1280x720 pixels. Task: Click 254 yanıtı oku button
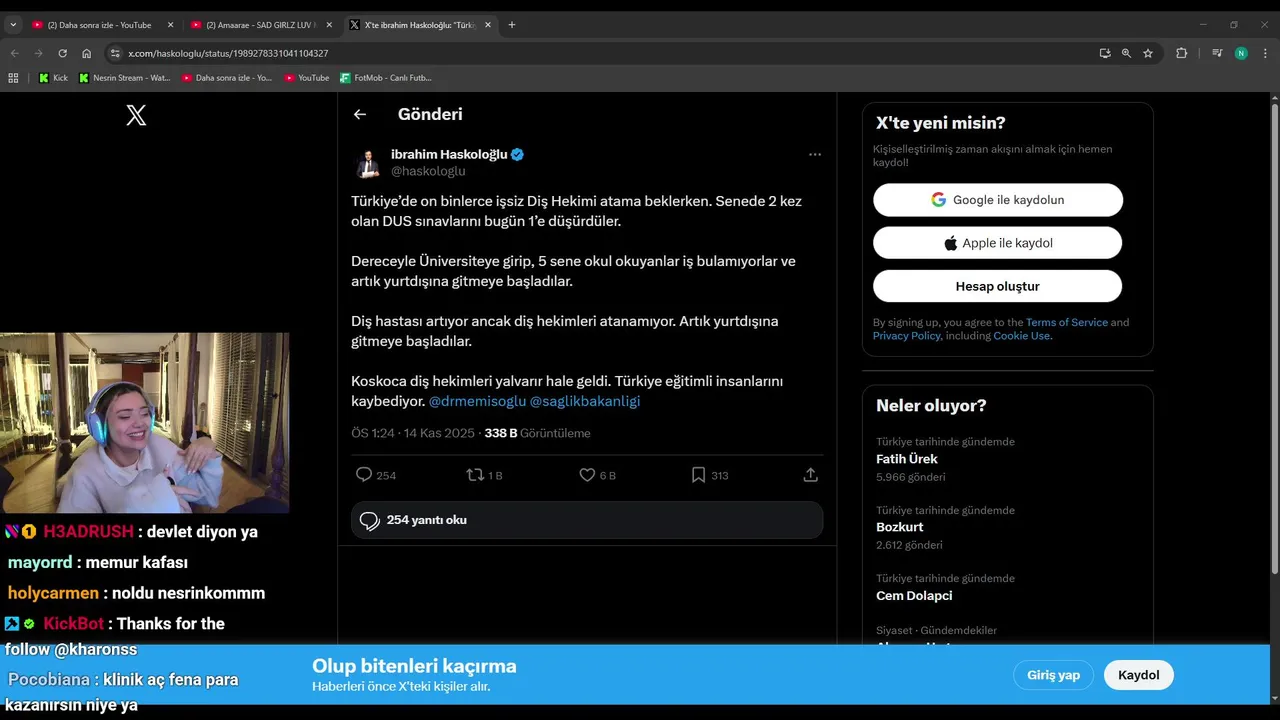(x=587, y=520)
